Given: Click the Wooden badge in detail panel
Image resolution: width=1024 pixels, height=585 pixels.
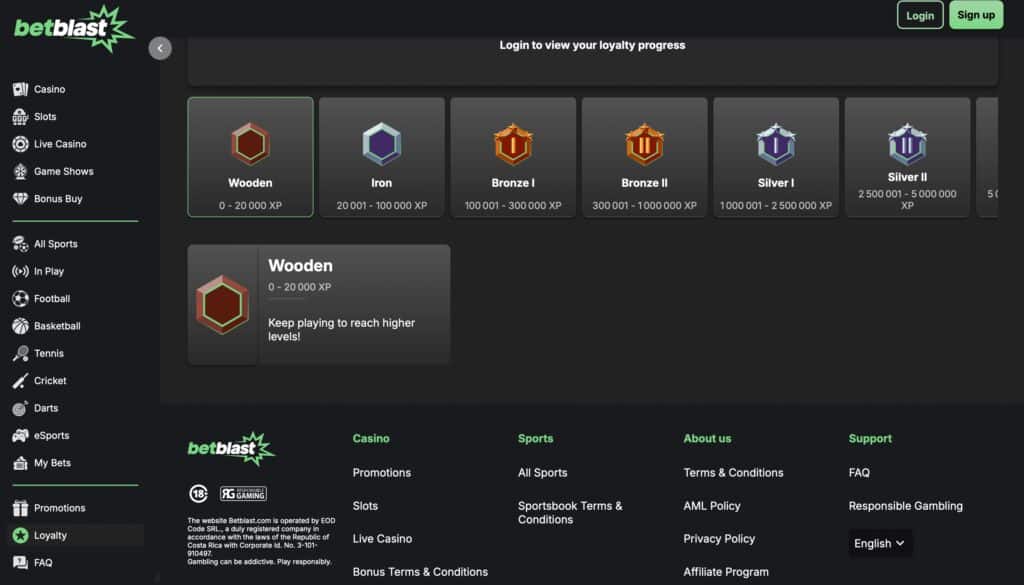Looking at the screenshot, I should [x=222, y=304].
